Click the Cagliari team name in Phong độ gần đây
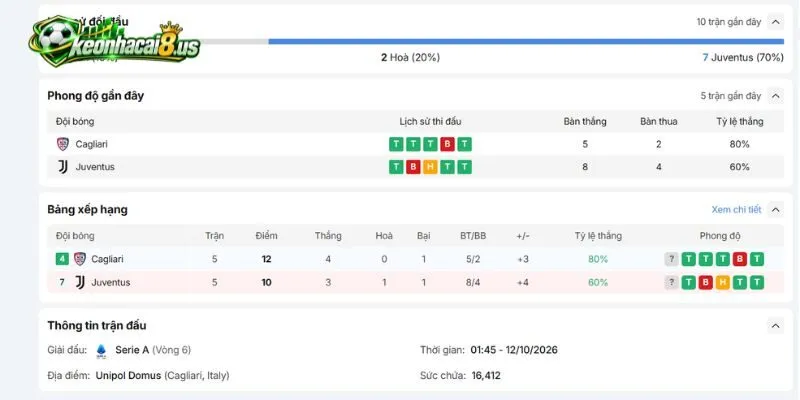The width and height of the screenshot is (800, 400). (91, 144)
